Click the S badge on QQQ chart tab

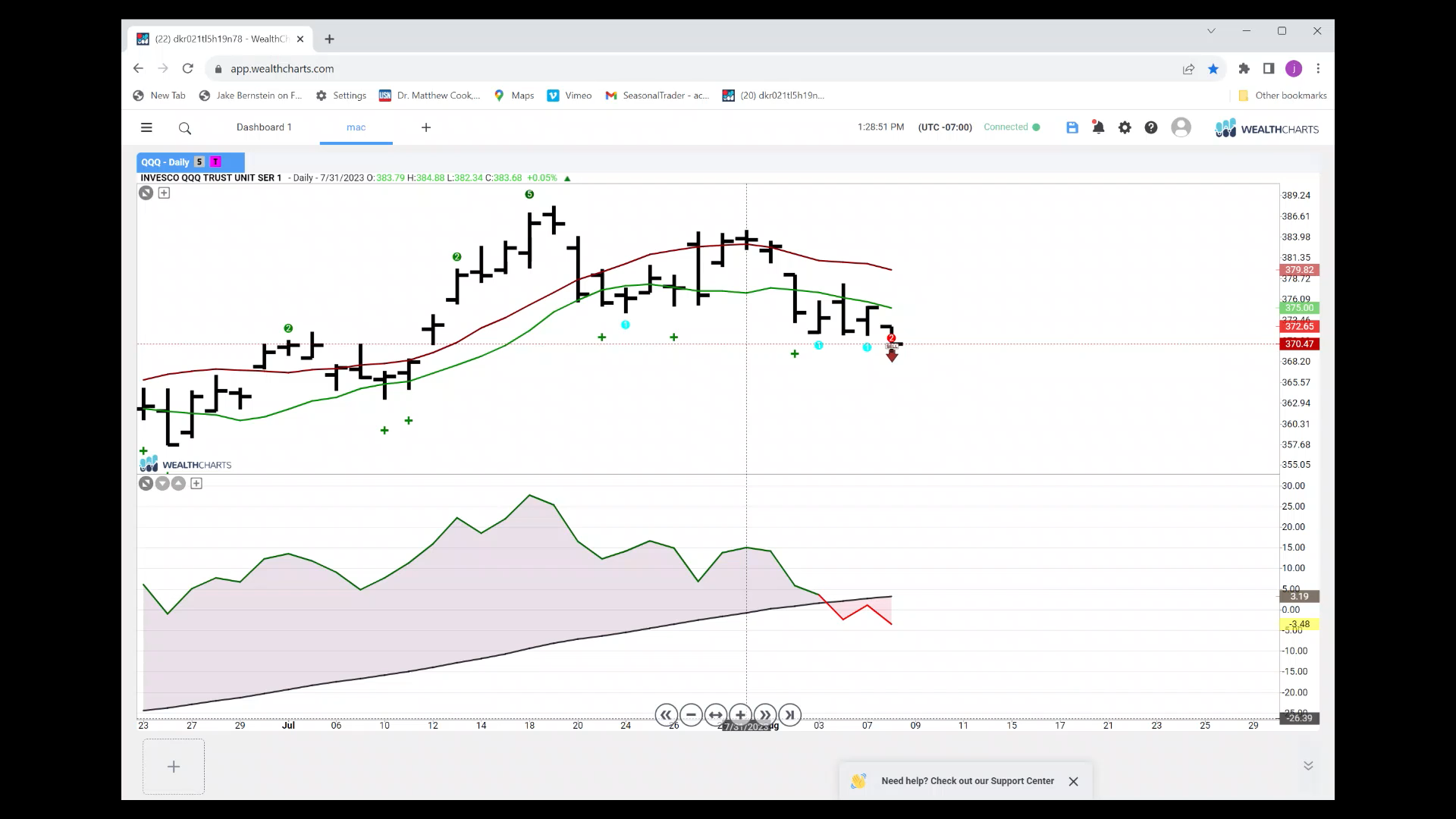[199, 162]
